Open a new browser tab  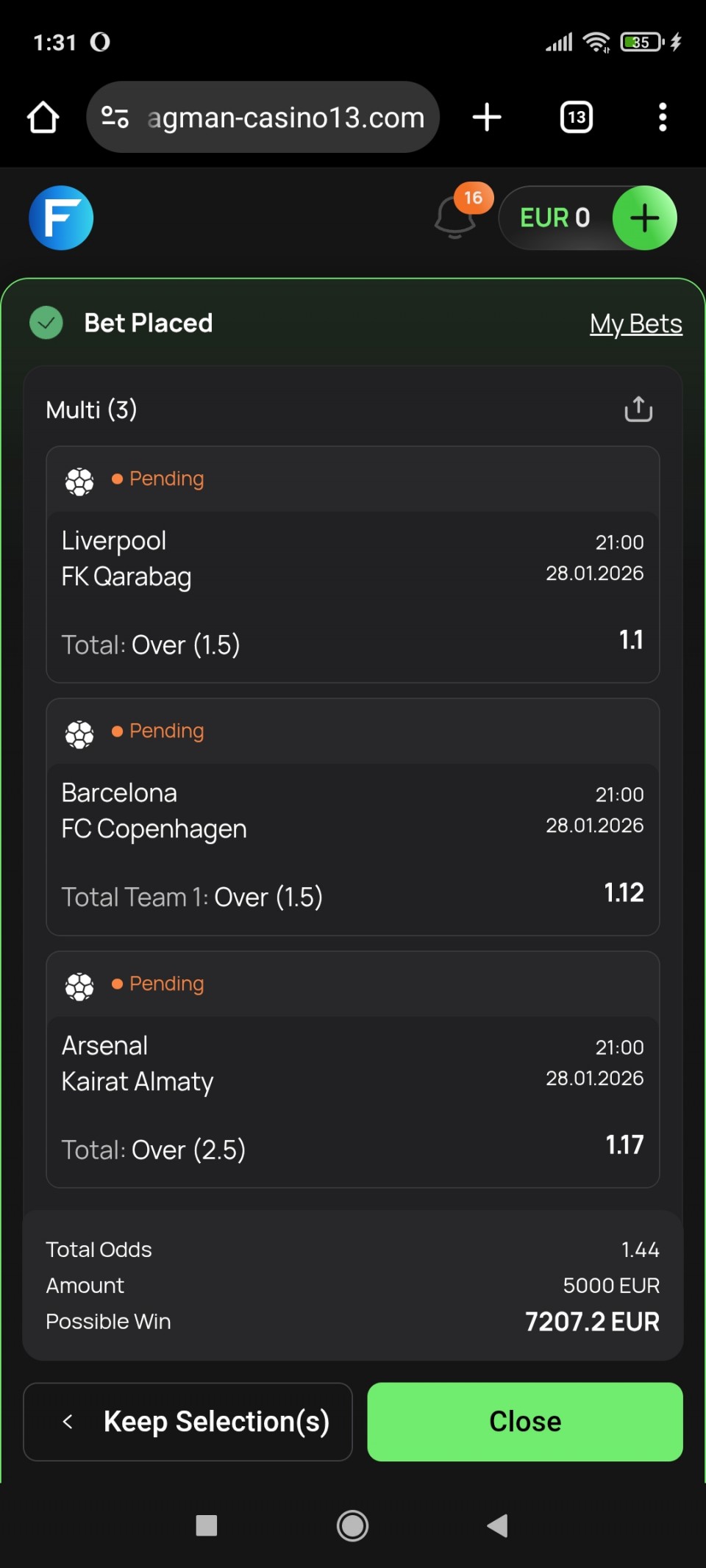[487, 118]
